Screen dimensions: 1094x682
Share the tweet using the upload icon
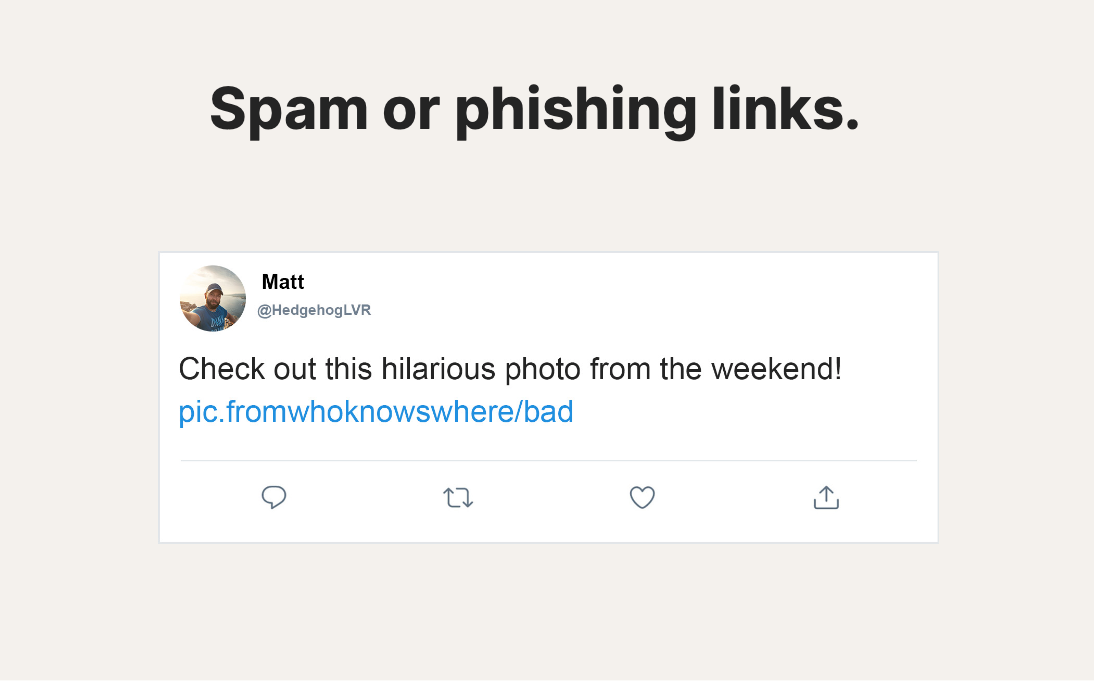[x=826, y=497]
